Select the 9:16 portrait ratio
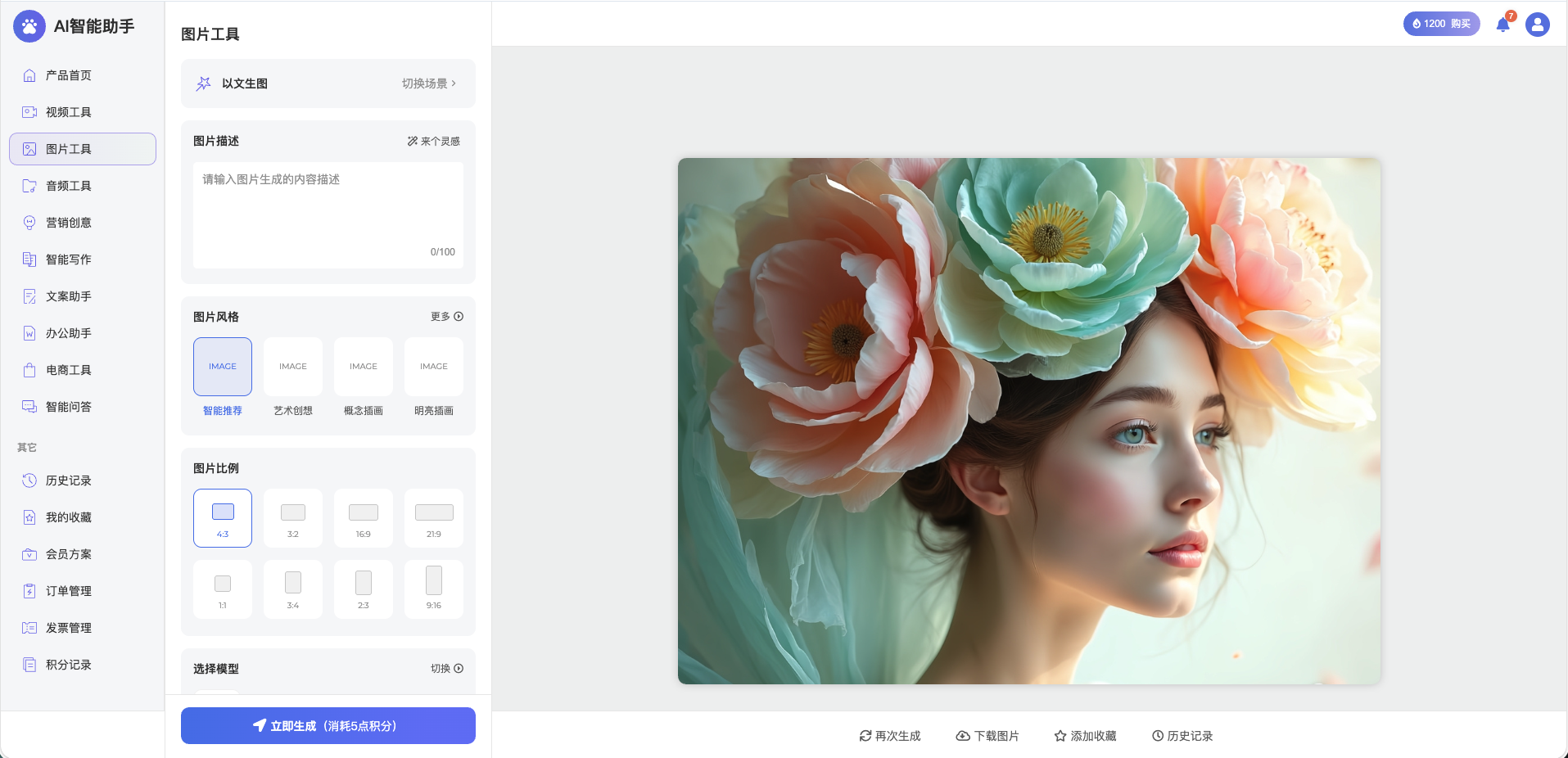This screenshot has width=1568, height=758. (434, 589)
